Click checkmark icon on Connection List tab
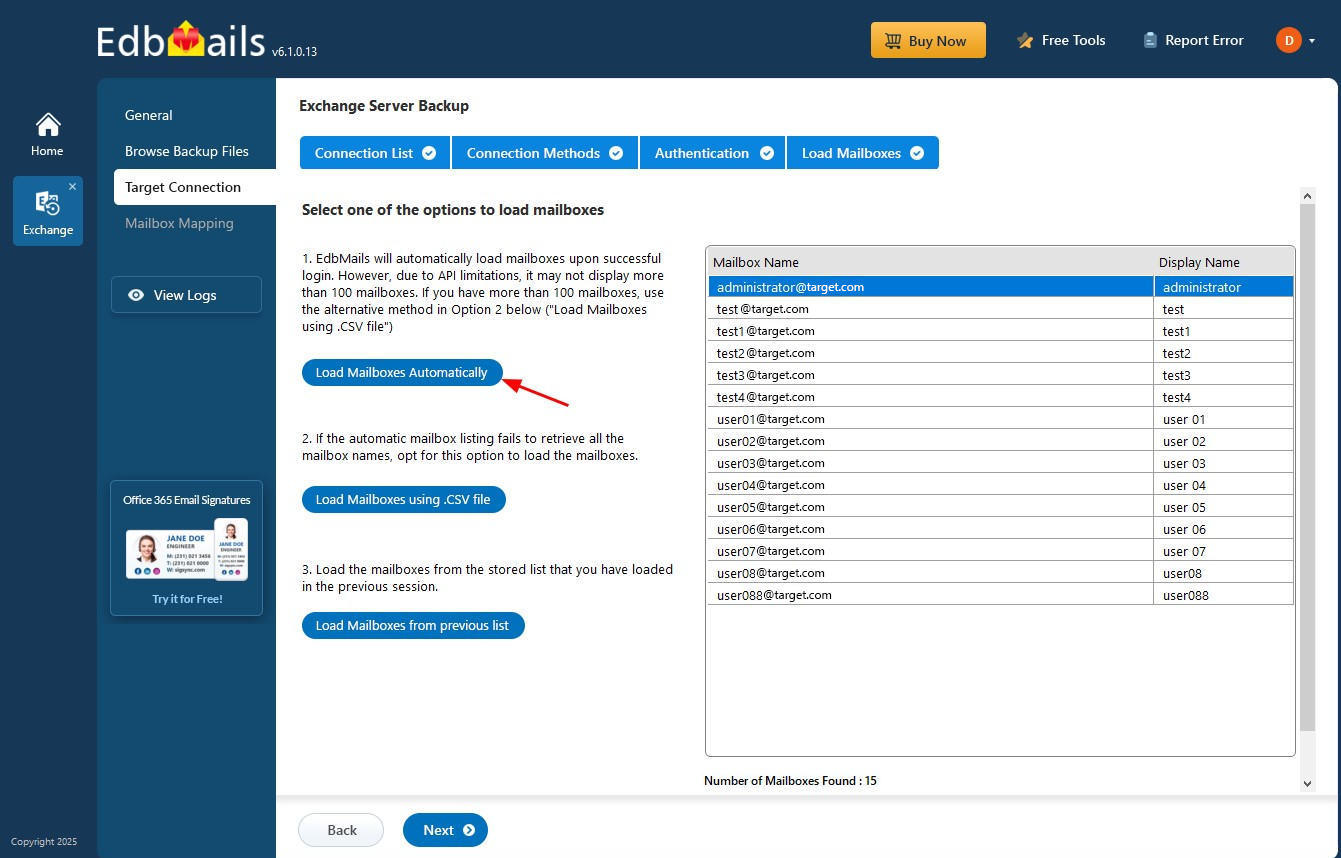 click(429, 153)
